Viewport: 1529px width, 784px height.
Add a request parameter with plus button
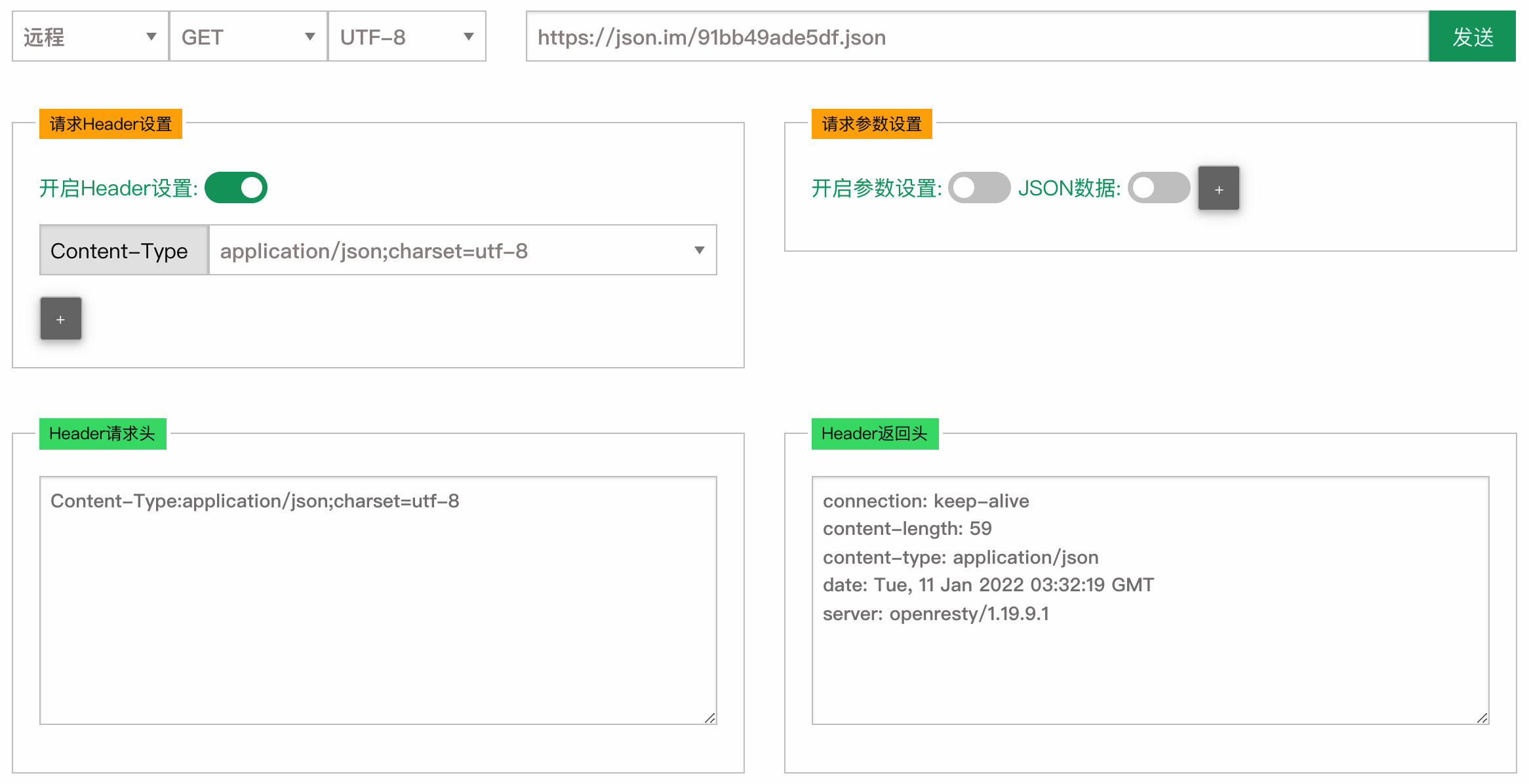click(1219, 189)
